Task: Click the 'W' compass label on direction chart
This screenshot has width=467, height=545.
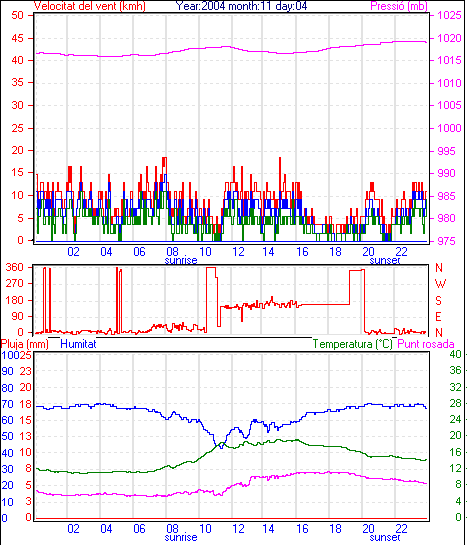Action: (440, 284)
